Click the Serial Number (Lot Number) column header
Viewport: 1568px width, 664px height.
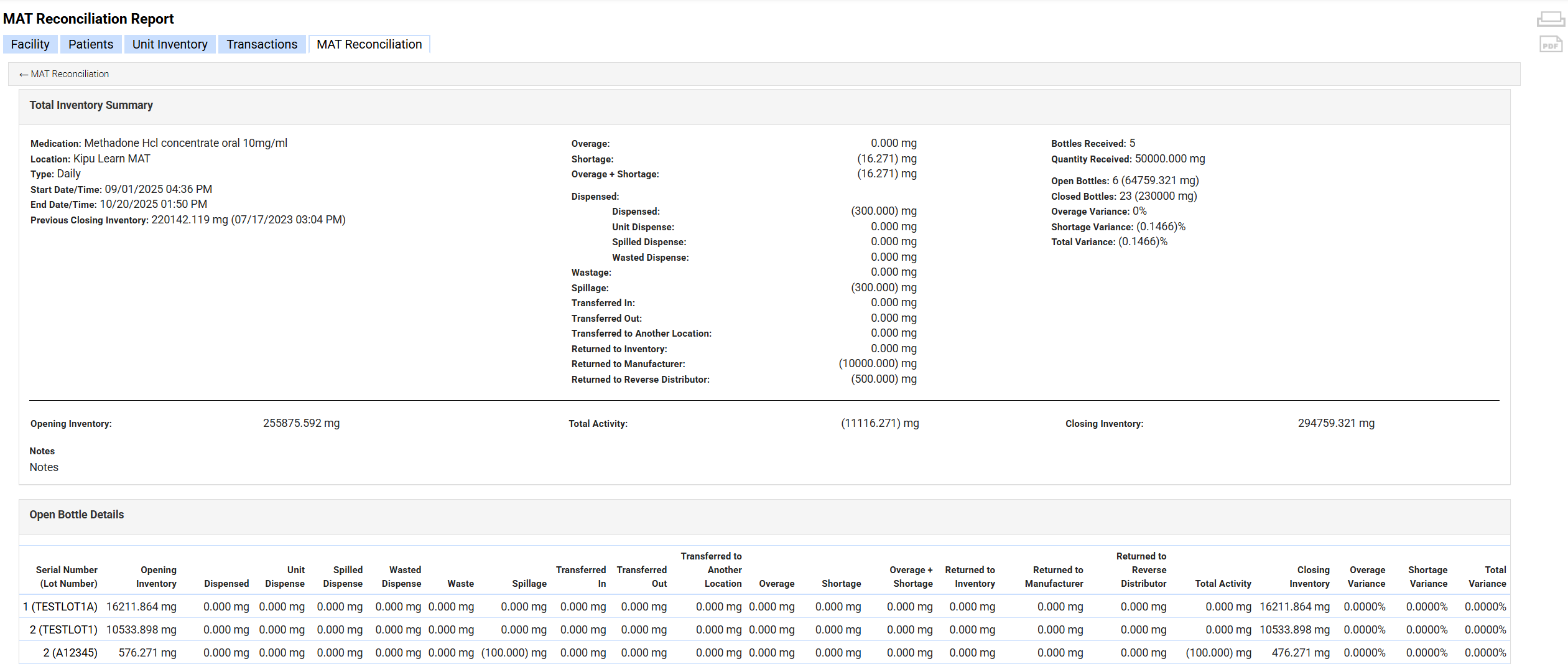coord(67,576)
